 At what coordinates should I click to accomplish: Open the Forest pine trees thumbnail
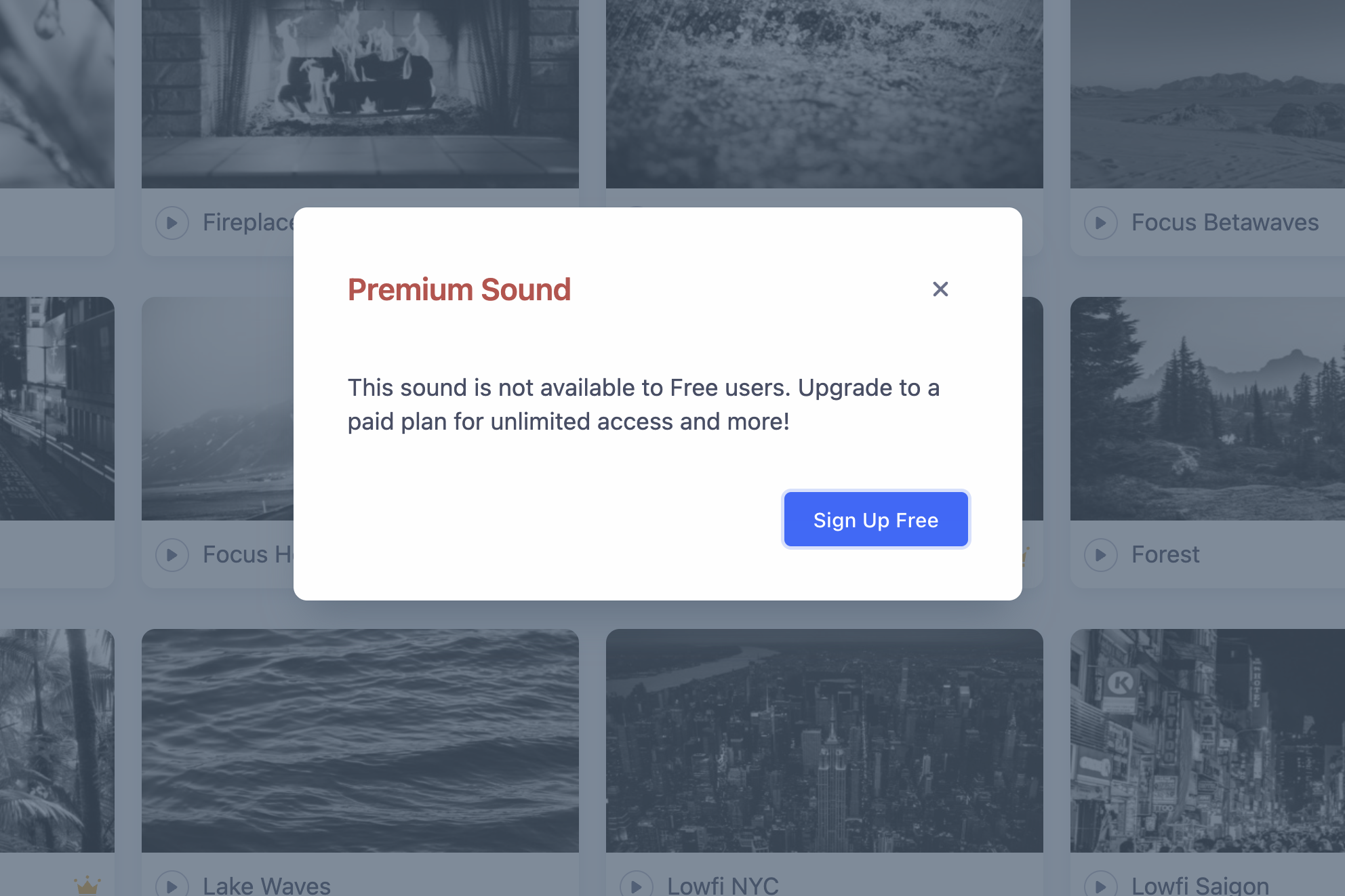pyautogui.click(x=1207, y=409)
